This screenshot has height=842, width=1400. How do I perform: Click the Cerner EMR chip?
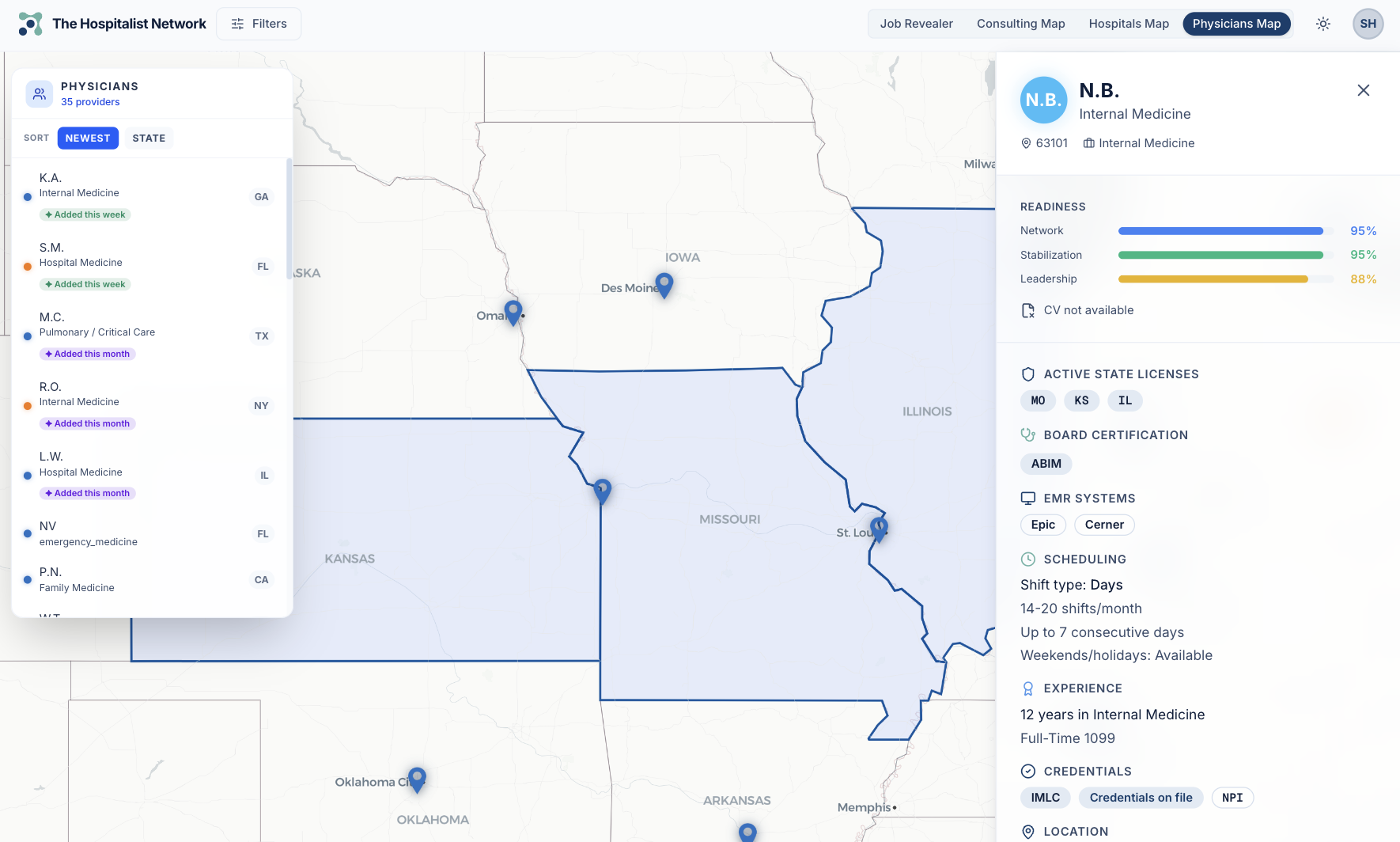1104,525
